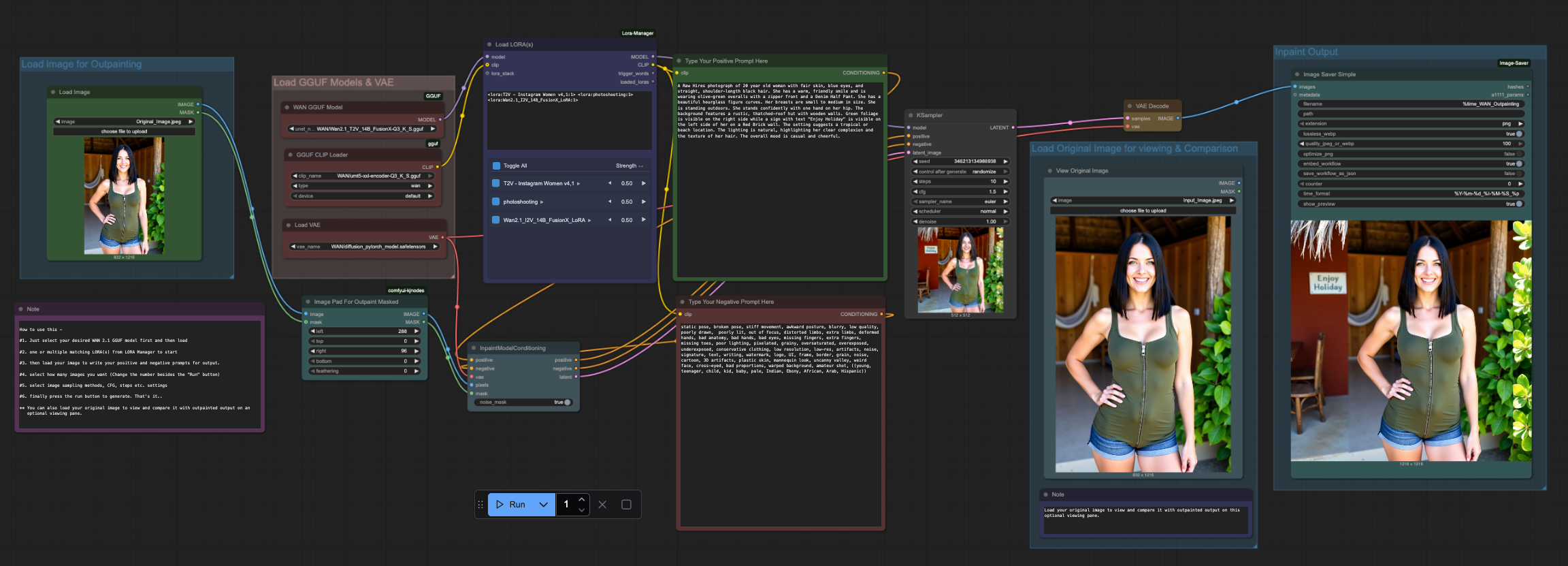
Task: Increase photoshooting LoRA strength with right arrow
Action: [643, 202]
